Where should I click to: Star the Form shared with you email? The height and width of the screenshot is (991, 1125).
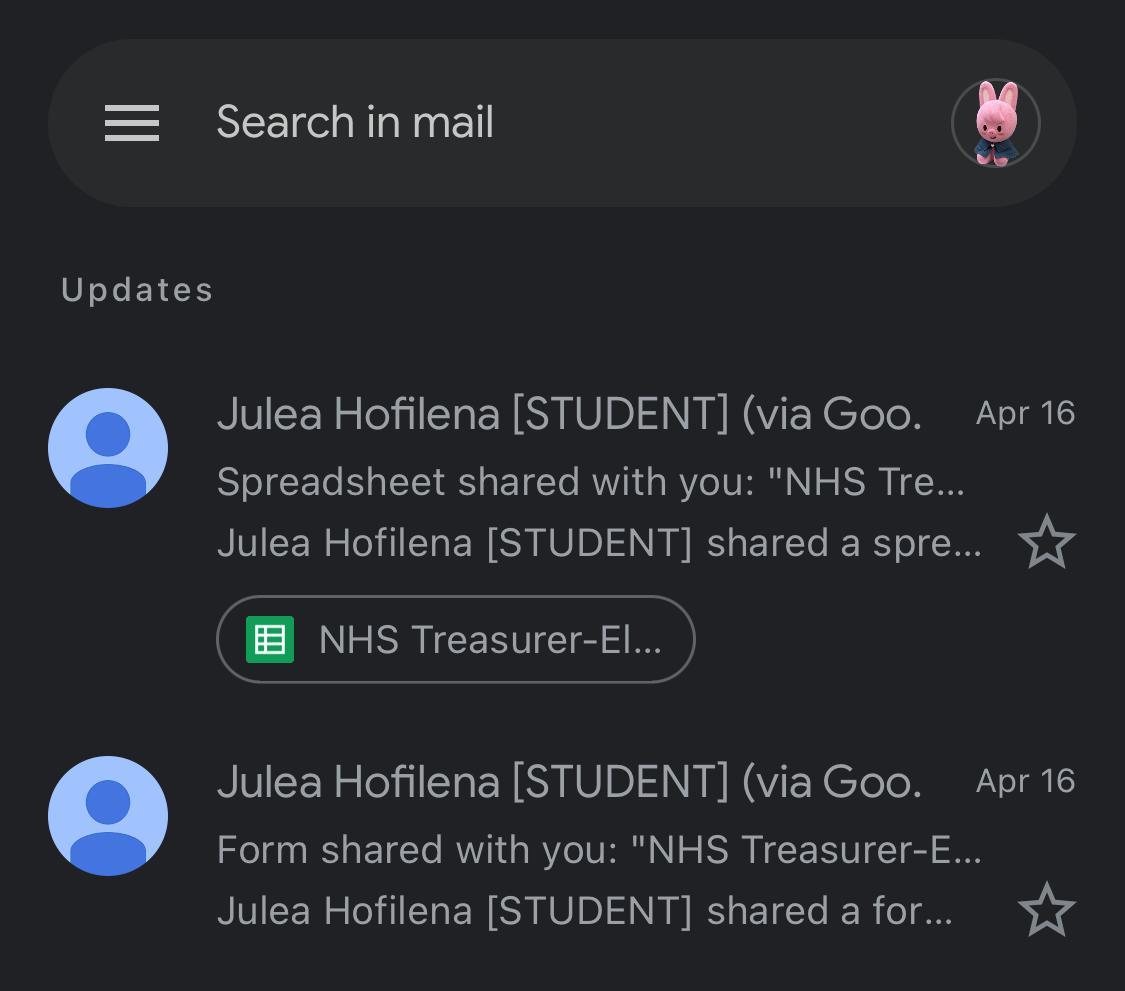1046,910
